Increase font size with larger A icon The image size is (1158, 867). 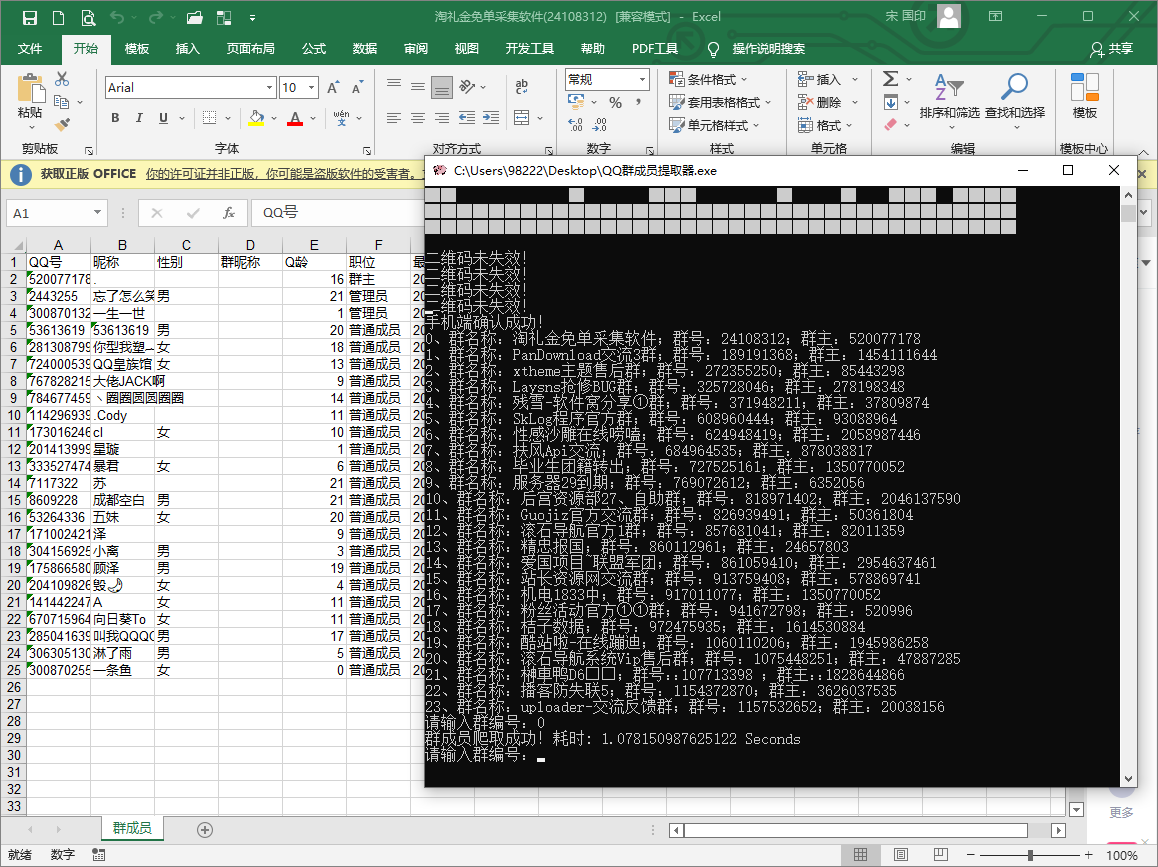(333, 87)
